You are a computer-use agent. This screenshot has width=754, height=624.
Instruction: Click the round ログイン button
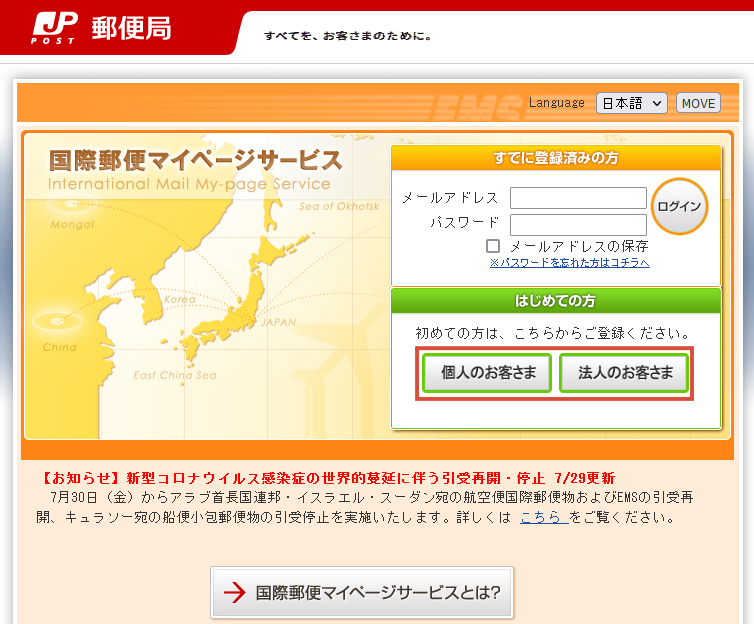point(679,206)
